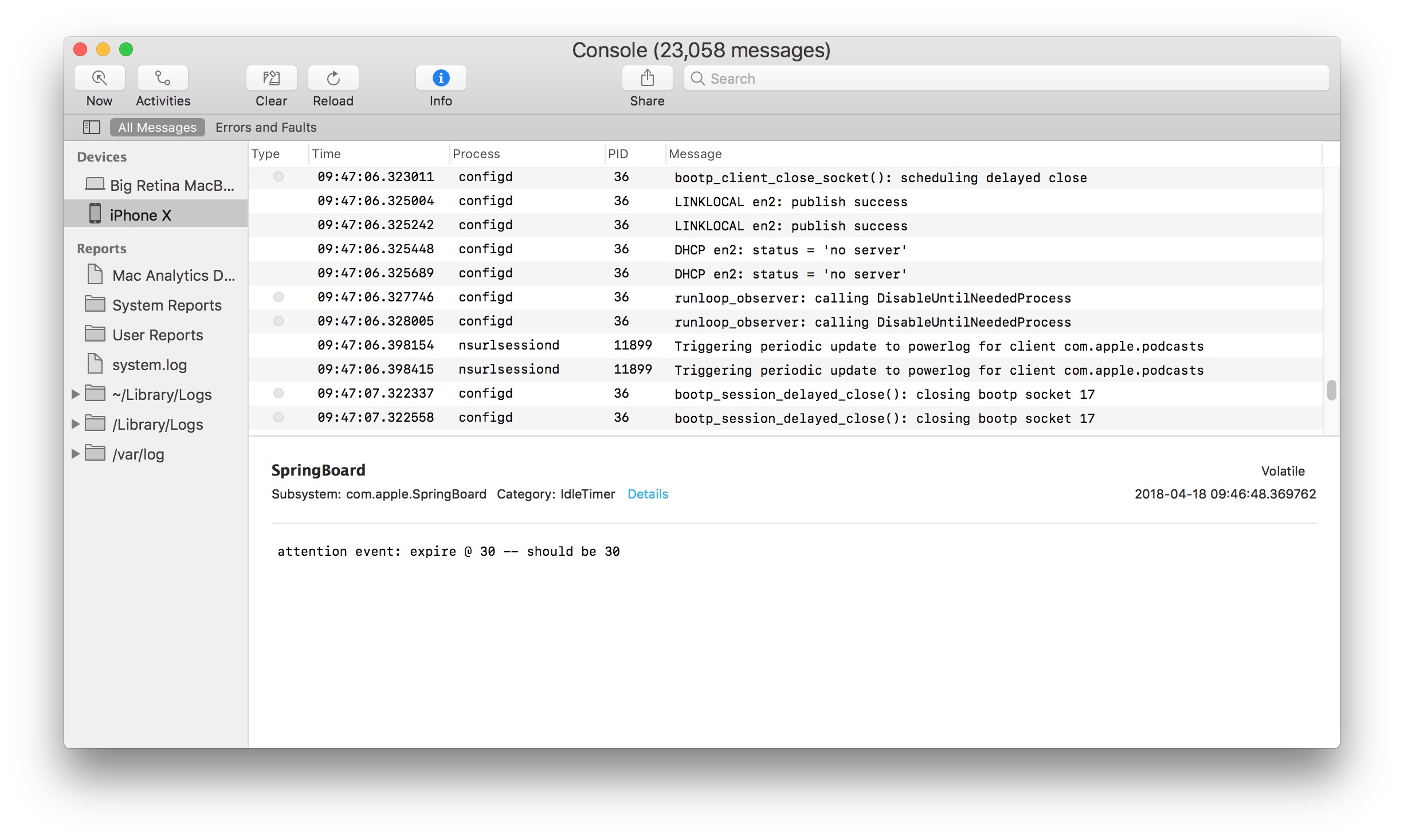This screenshot has height=840, width=1404.
Task: Open the User Reports folder
Action: tap(156, 335)
